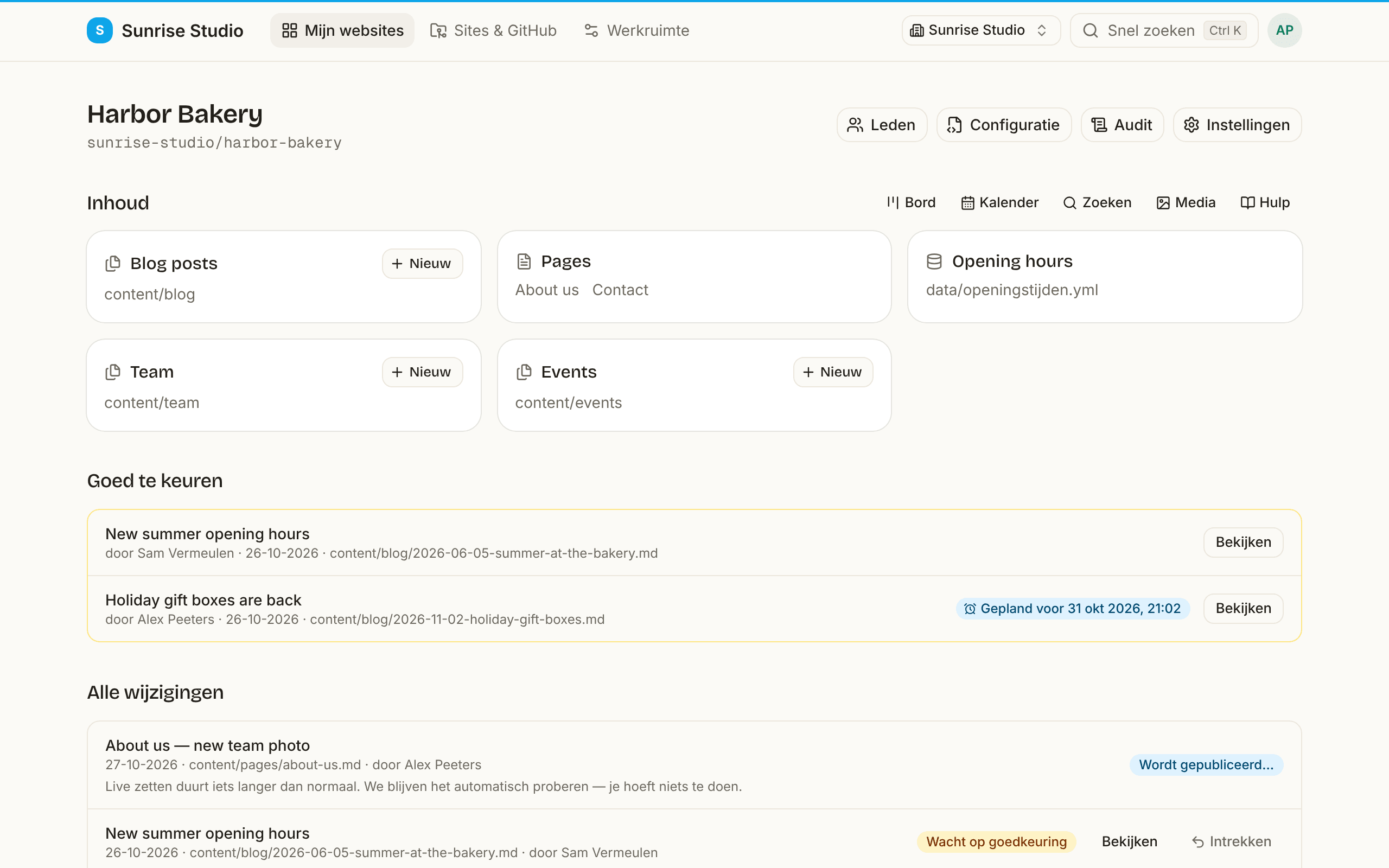Image resolution: width=1389 pixels, height=868 pixels.
Task: Click Bekijken in Alle wijzigingen list
Action: (x=1130, y=841)
